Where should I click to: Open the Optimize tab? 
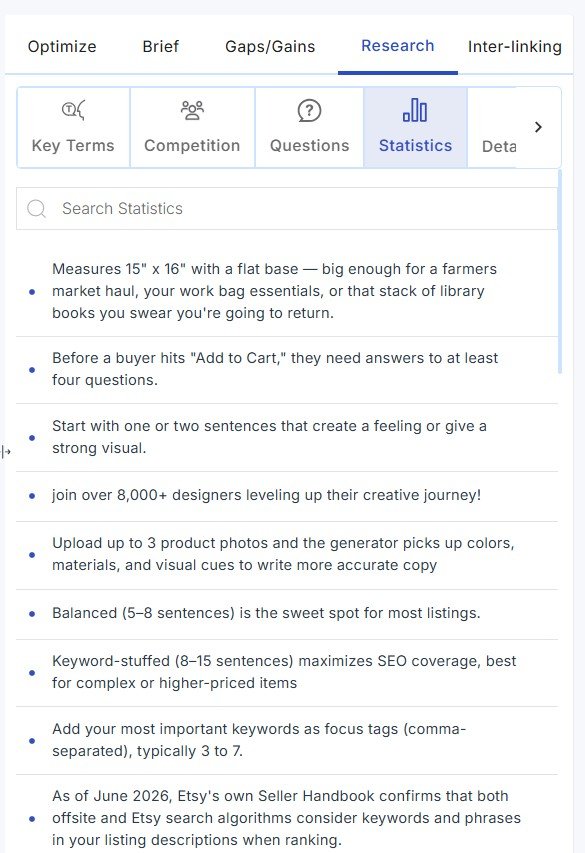pyautogui.click(x=62, y=46)
